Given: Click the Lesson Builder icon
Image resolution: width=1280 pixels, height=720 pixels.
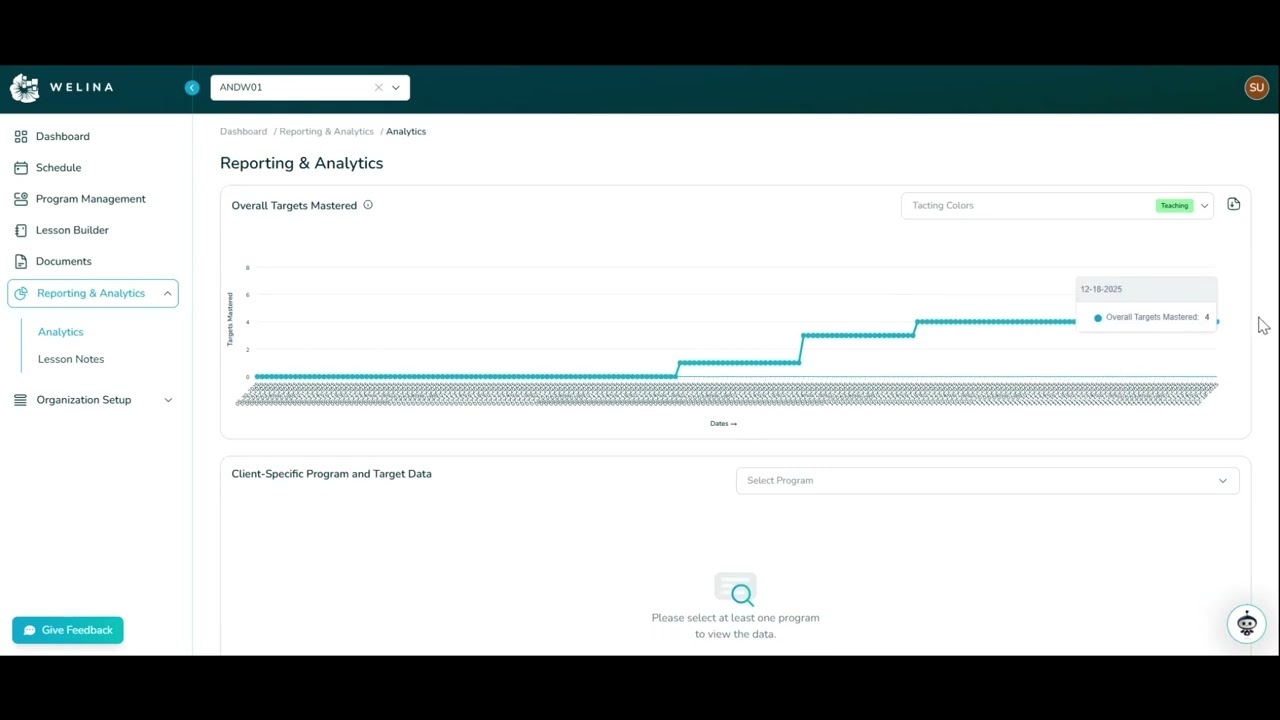Looking at the screenshot, I should pos(21,230).
